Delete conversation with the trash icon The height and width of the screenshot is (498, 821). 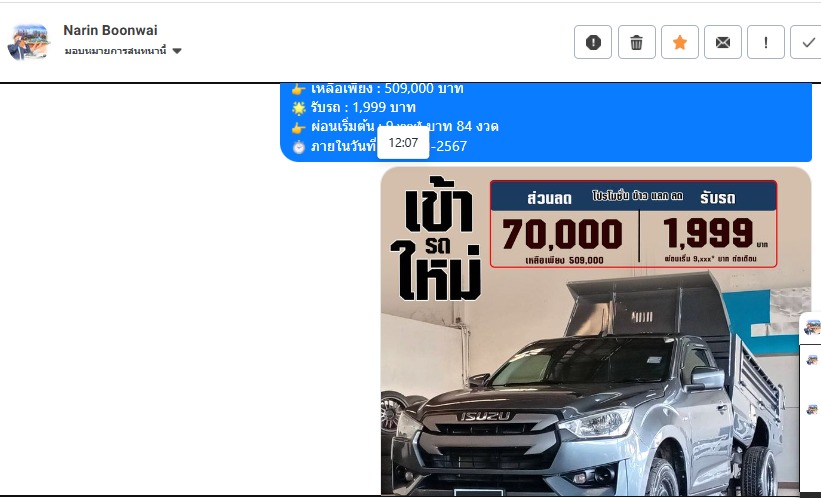pyautogui.click(x=637, y=42)
